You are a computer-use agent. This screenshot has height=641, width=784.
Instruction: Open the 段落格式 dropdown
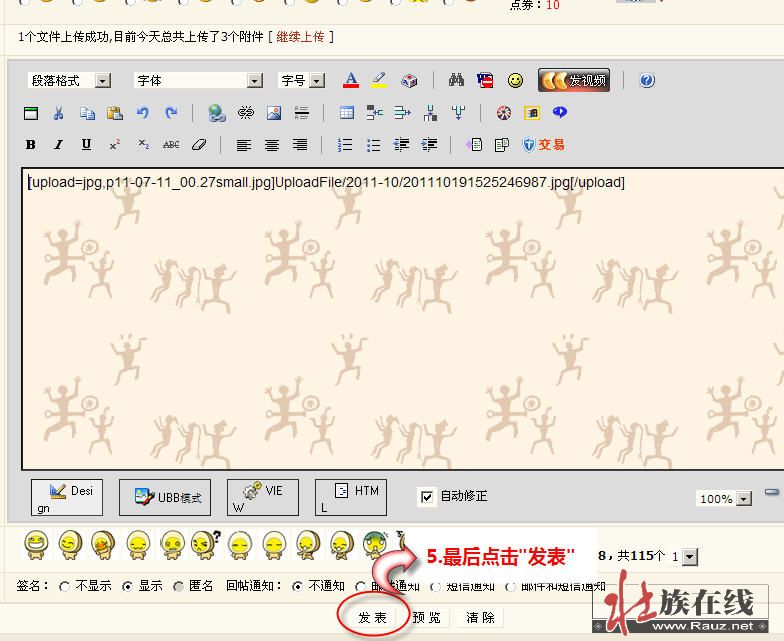[70, 80]
